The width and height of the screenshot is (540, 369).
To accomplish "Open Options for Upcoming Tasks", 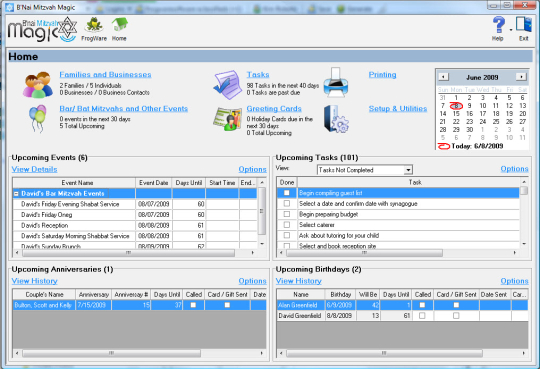I will pyautogui.click(x=515, y=169).
